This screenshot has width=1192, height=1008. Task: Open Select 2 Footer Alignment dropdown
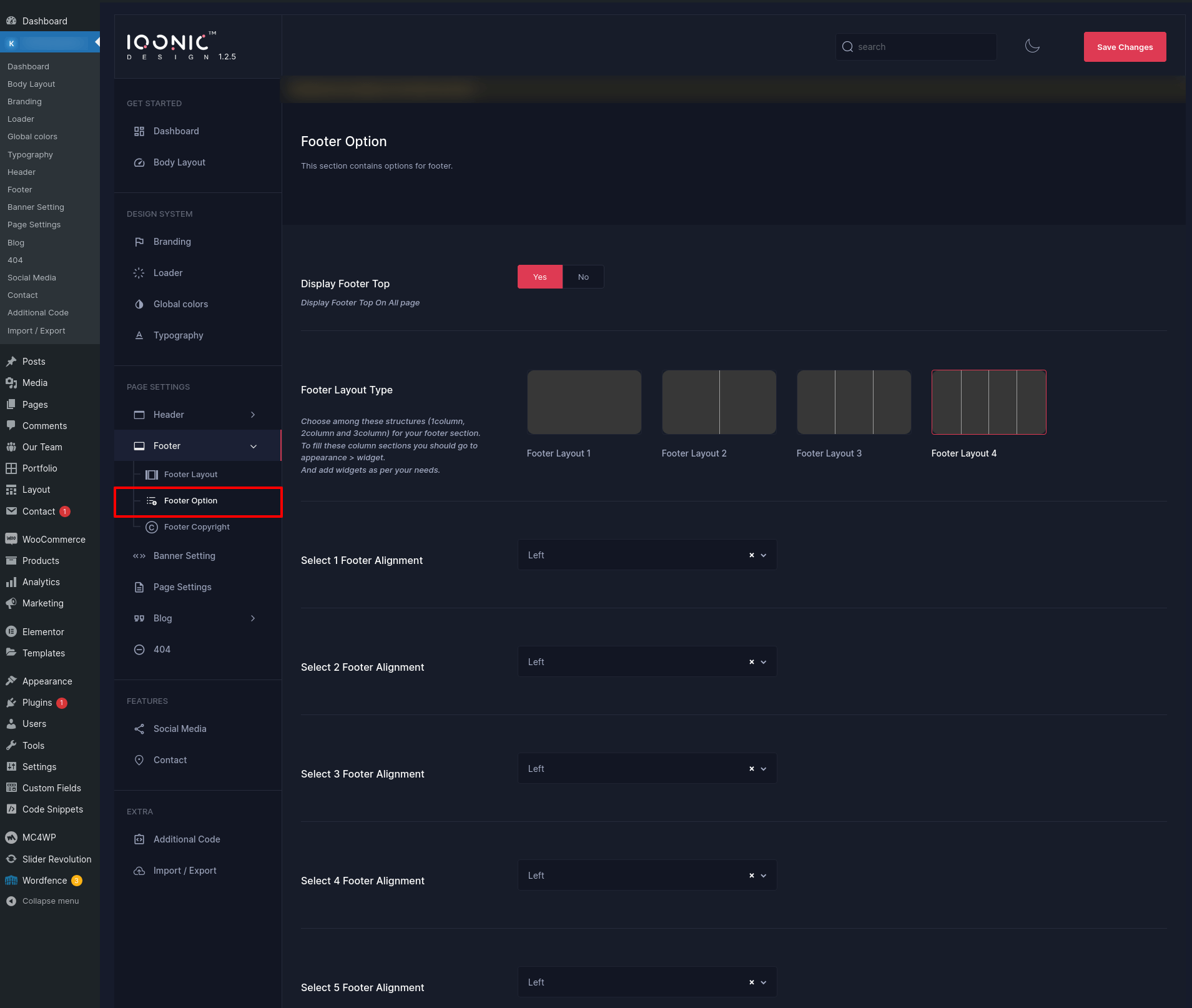coord(647,662)
